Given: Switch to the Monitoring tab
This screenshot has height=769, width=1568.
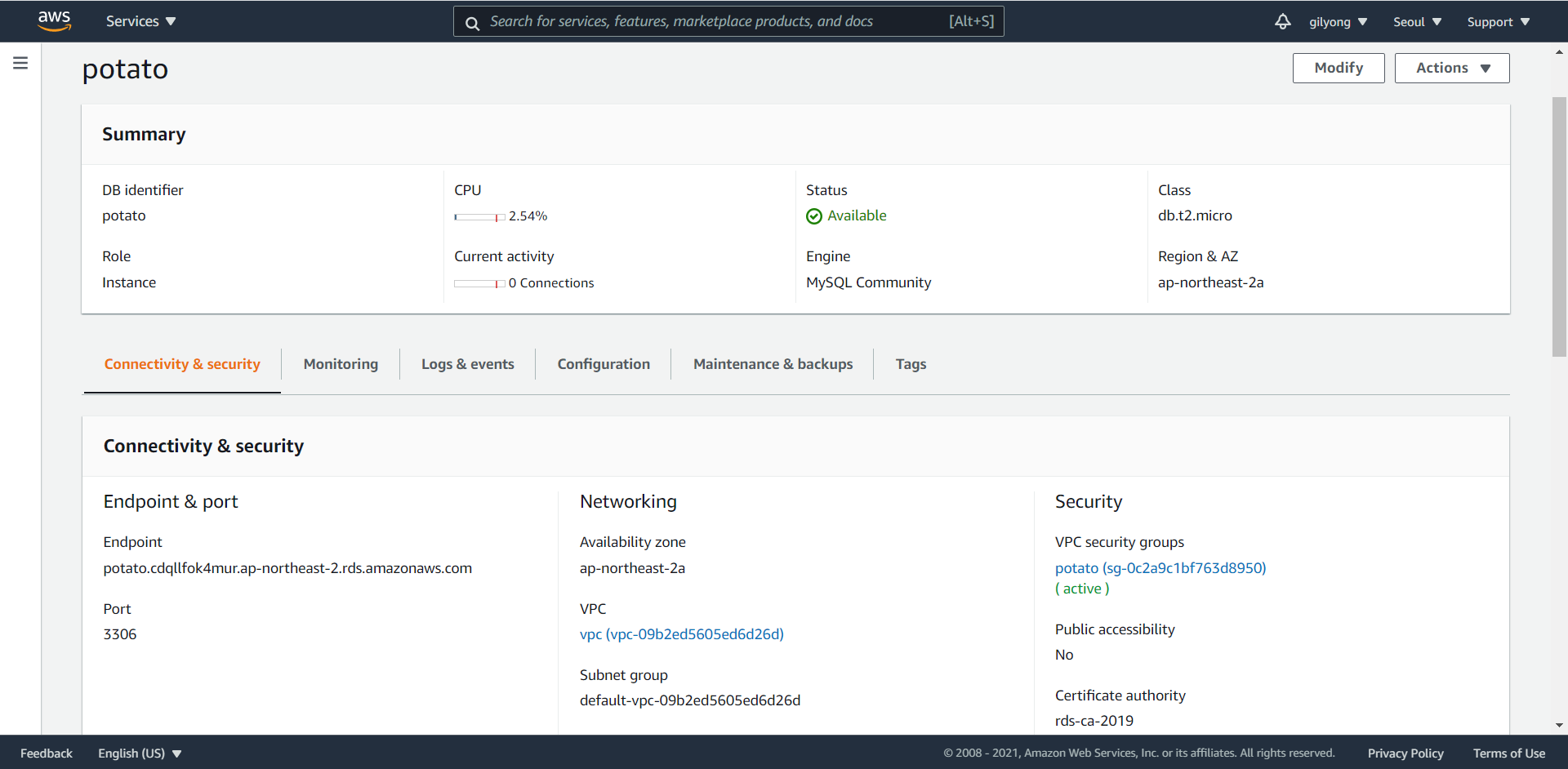Looking at the screenshot, I should [341, 364].
